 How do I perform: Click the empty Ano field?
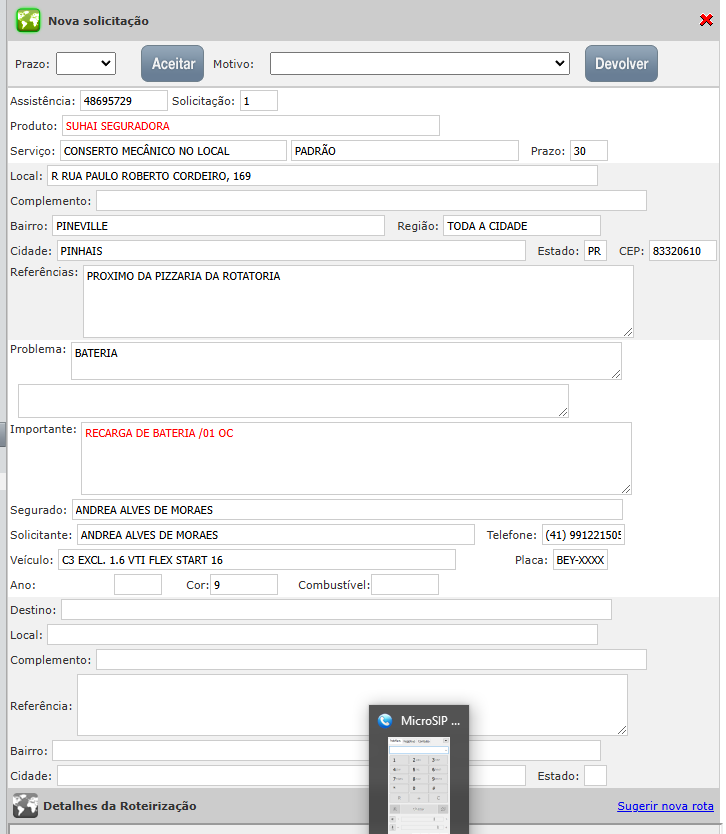[x=138, y=585]
